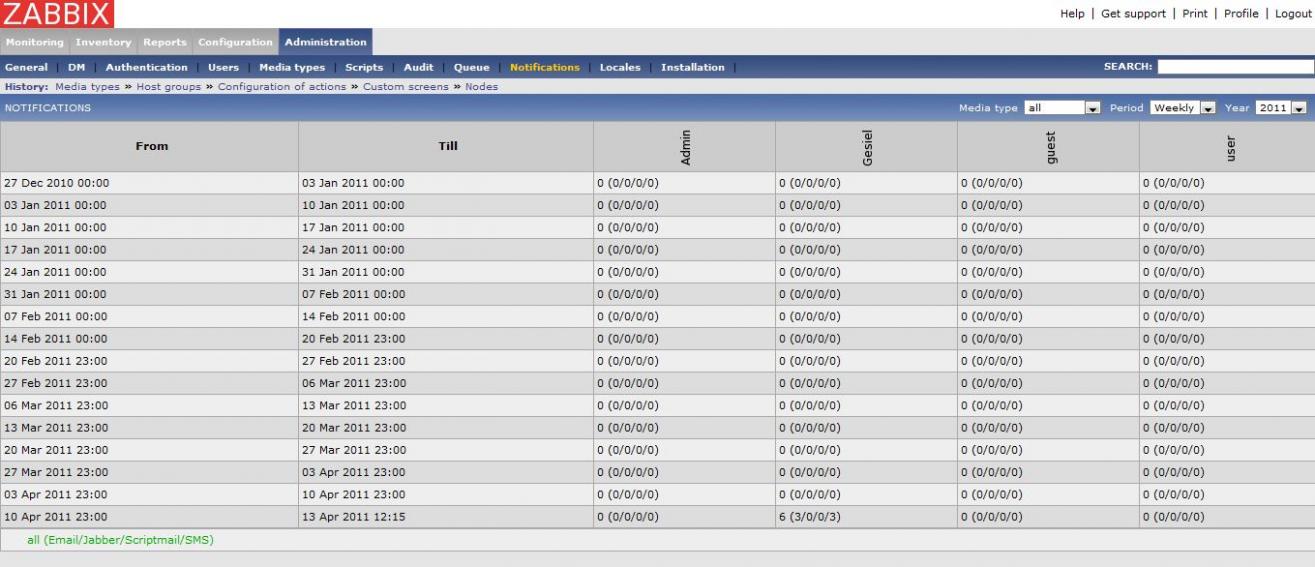Open the Media type dropdown
Image resolution: width=1315 pixels, height=567 pixels.
point(1061,107)
